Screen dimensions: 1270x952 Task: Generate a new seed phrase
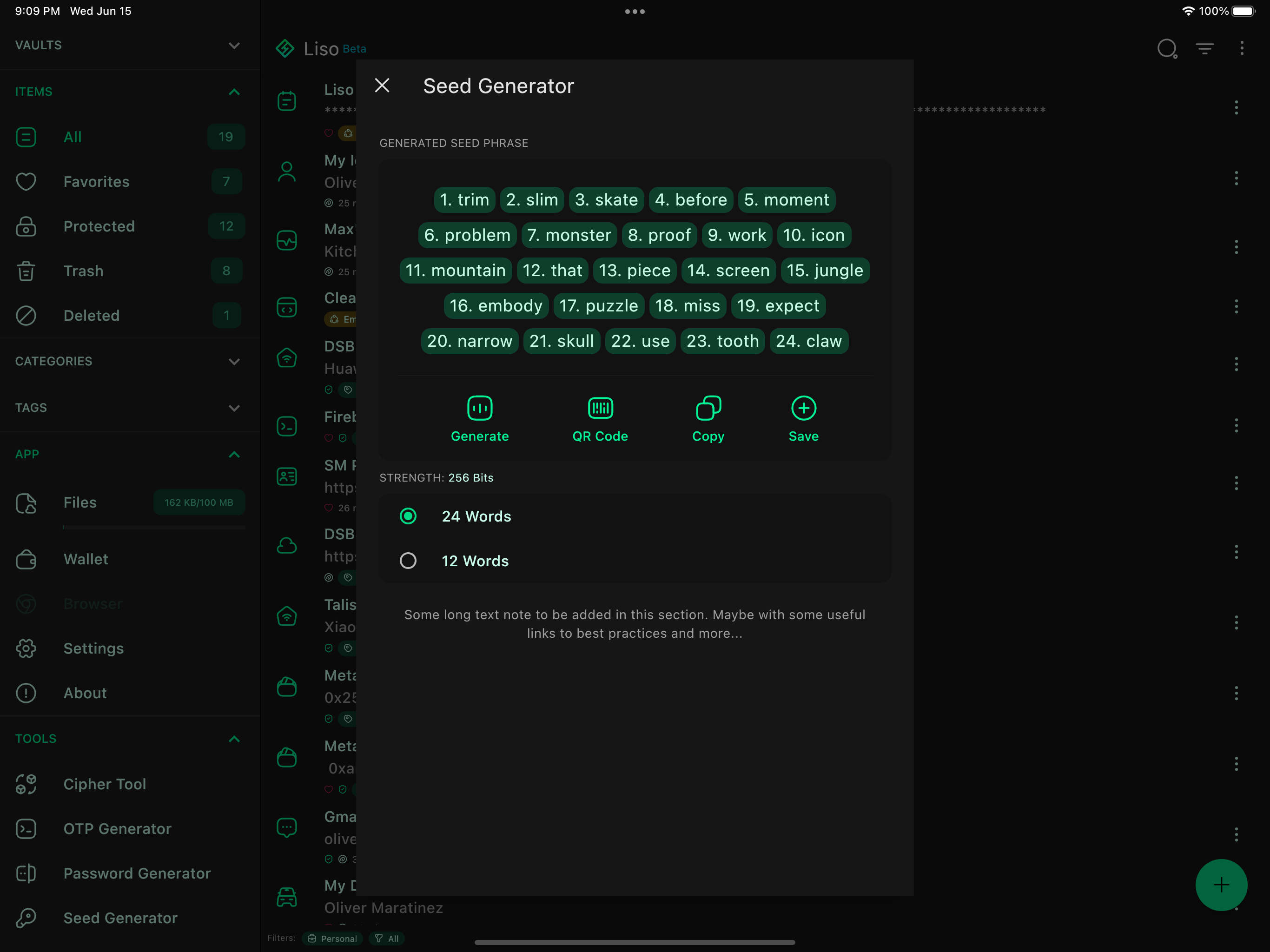click(x=480, y=418)
